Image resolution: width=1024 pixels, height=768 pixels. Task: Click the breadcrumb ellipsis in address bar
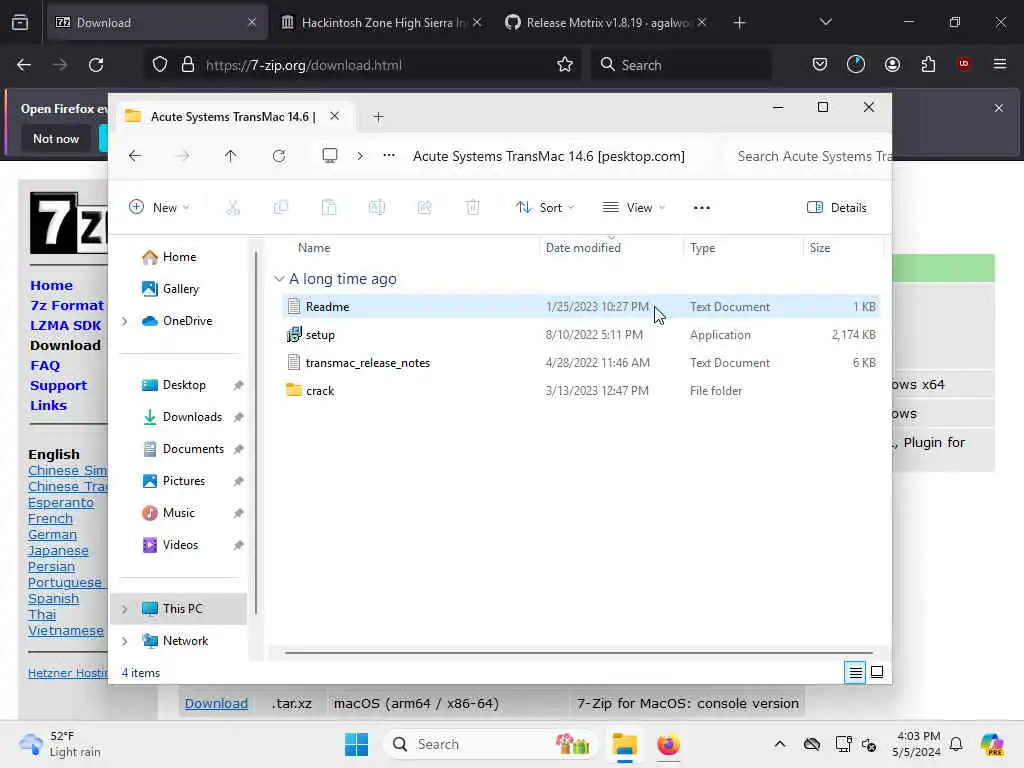(x=389, y=155)
